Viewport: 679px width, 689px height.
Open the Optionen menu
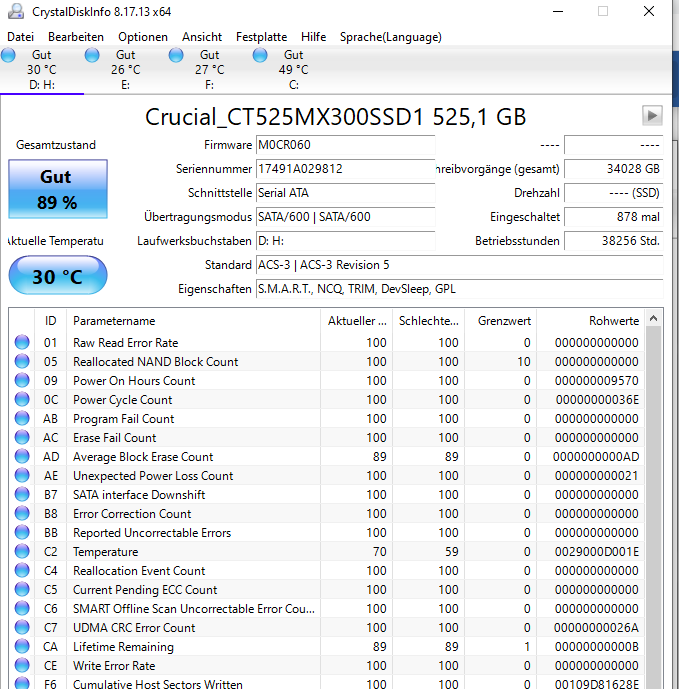[143, 37]
